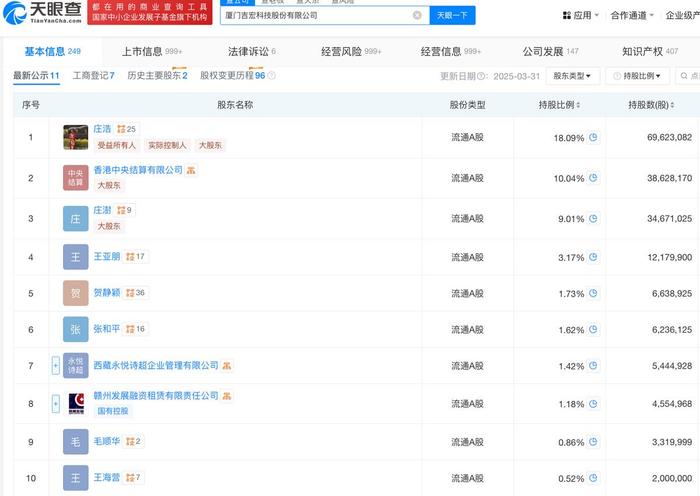View holding history icon for 1.42%
The height and width of the screenshot is (496, 700).
coord(593,365)
